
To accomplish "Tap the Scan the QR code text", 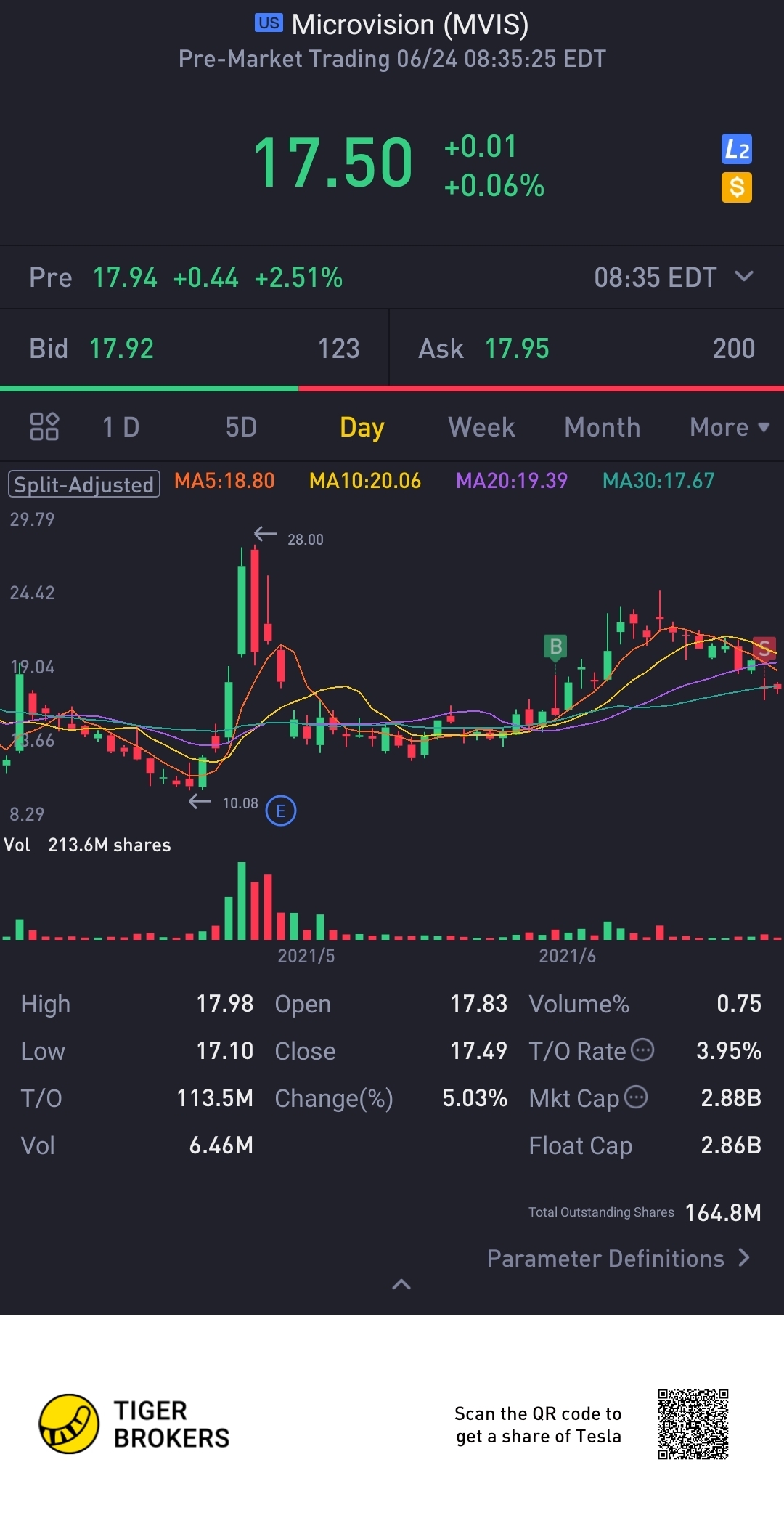I will (538, 1424).
